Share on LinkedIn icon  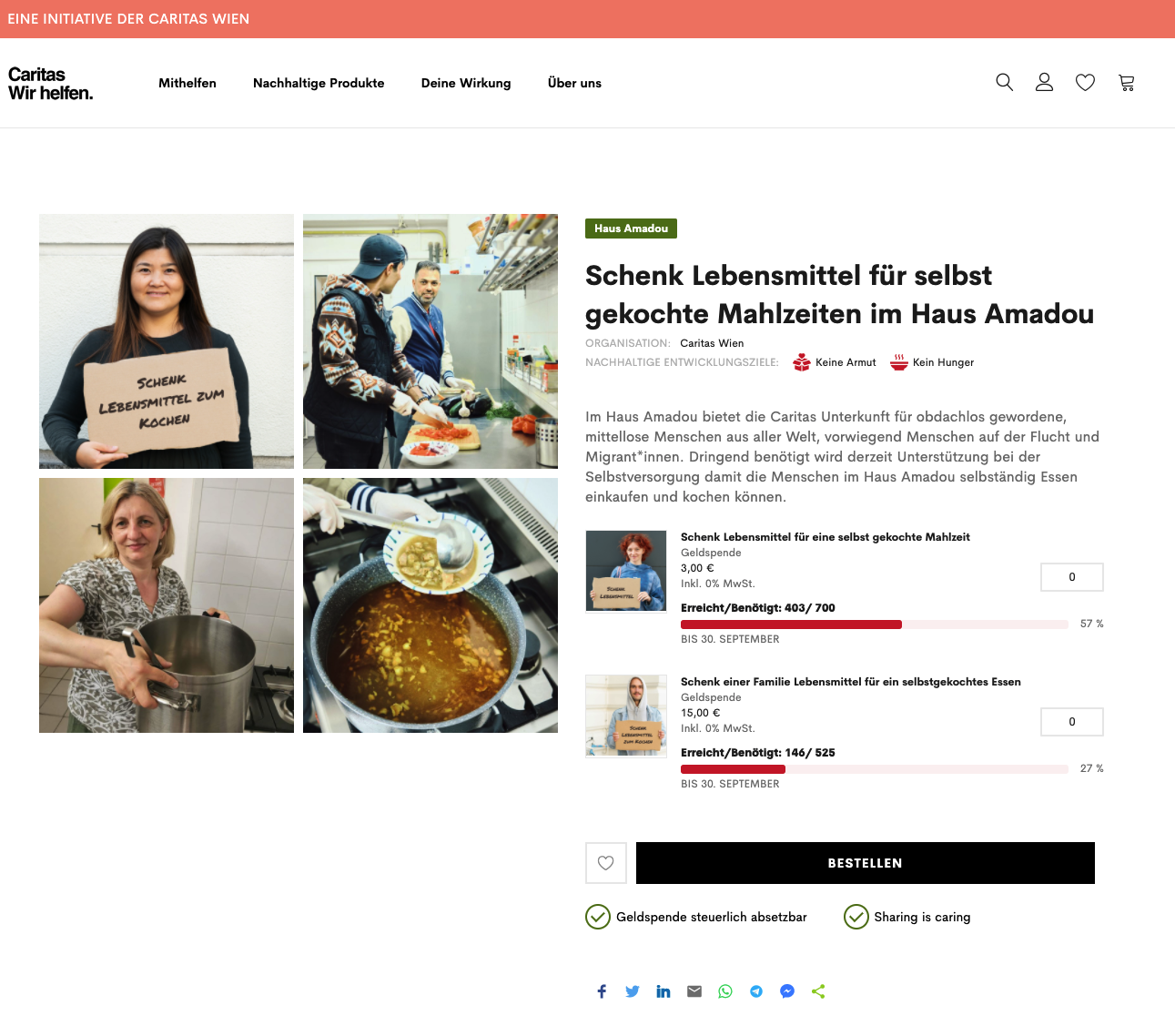coord(663,991)
